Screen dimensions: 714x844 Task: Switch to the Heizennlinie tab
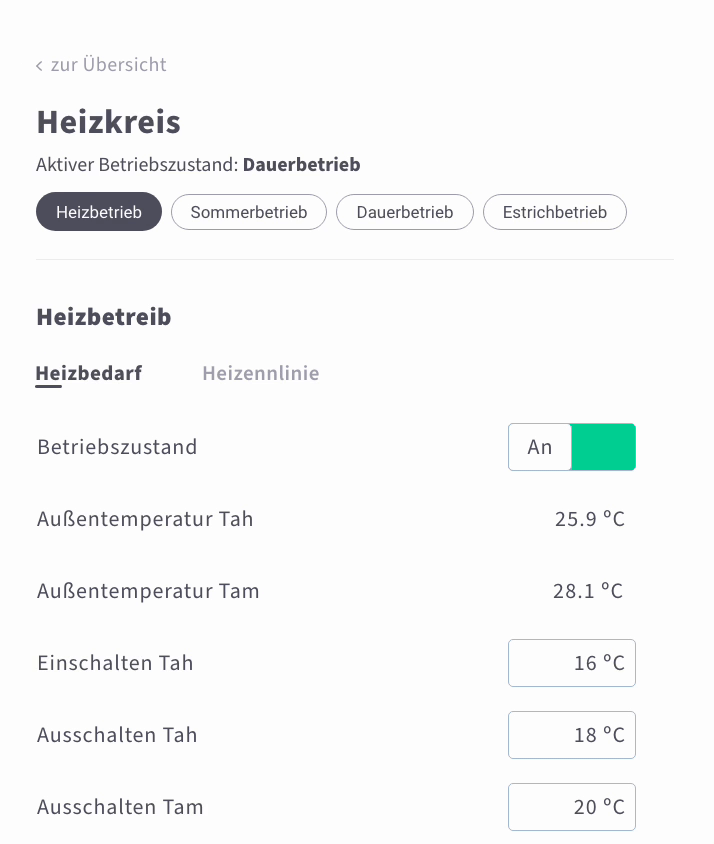[x=261, y=374]
